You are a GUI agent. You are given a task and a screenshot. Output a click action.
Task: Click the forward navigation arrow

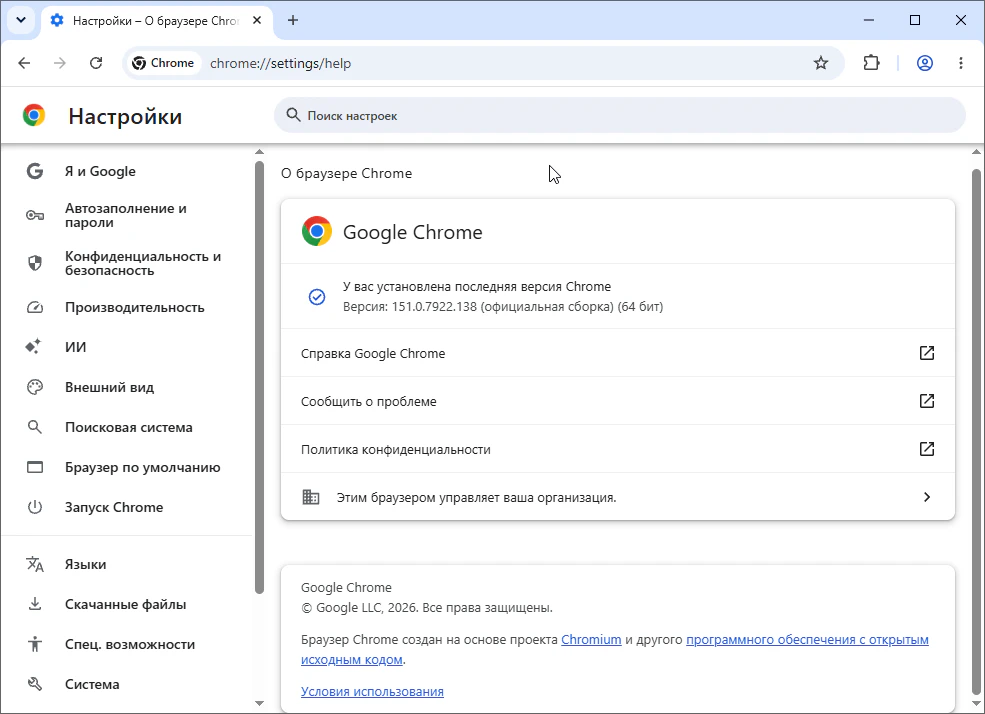60,63
